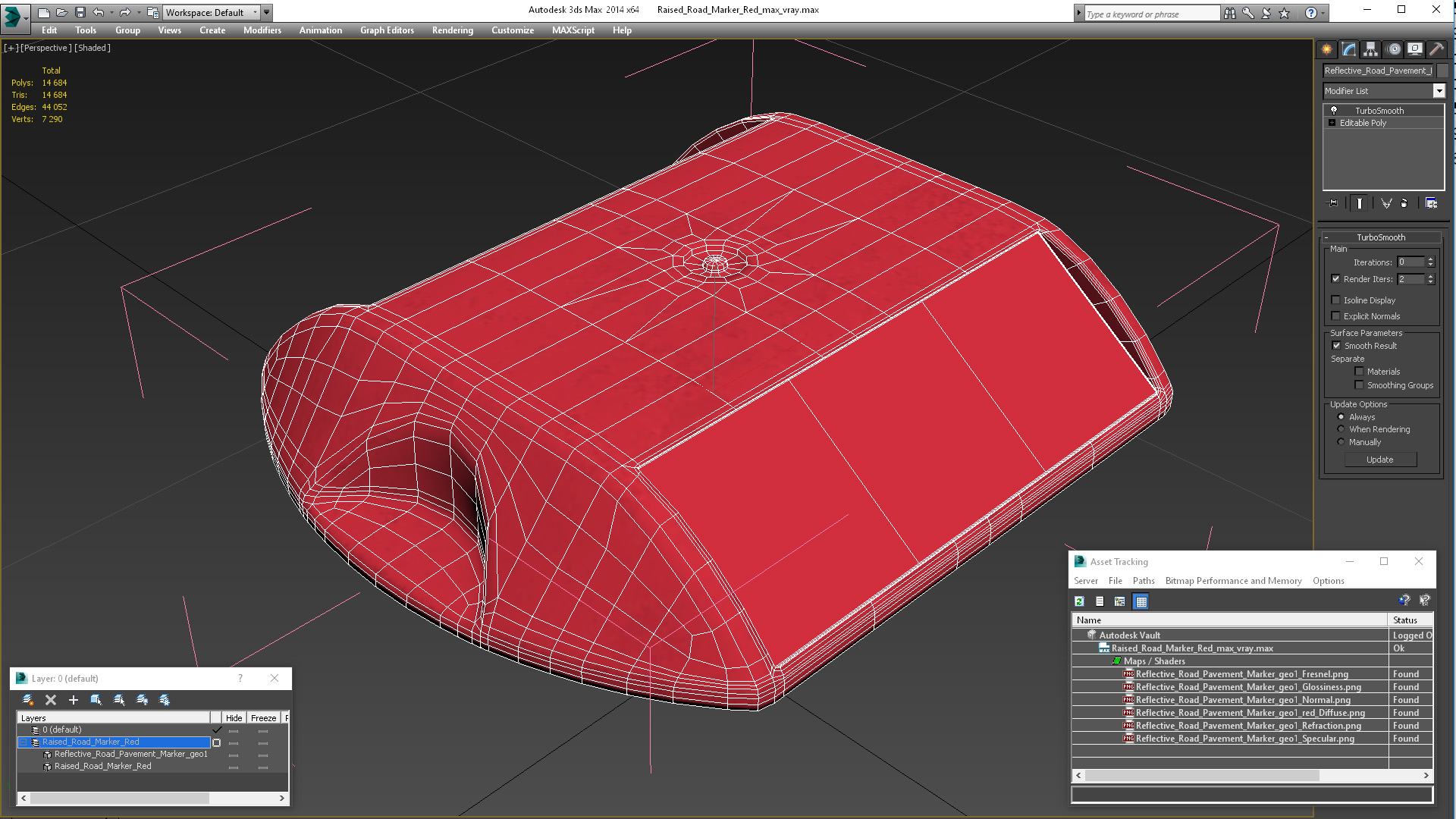
Task: Click the object color swatch
Action: [1443, 71]
